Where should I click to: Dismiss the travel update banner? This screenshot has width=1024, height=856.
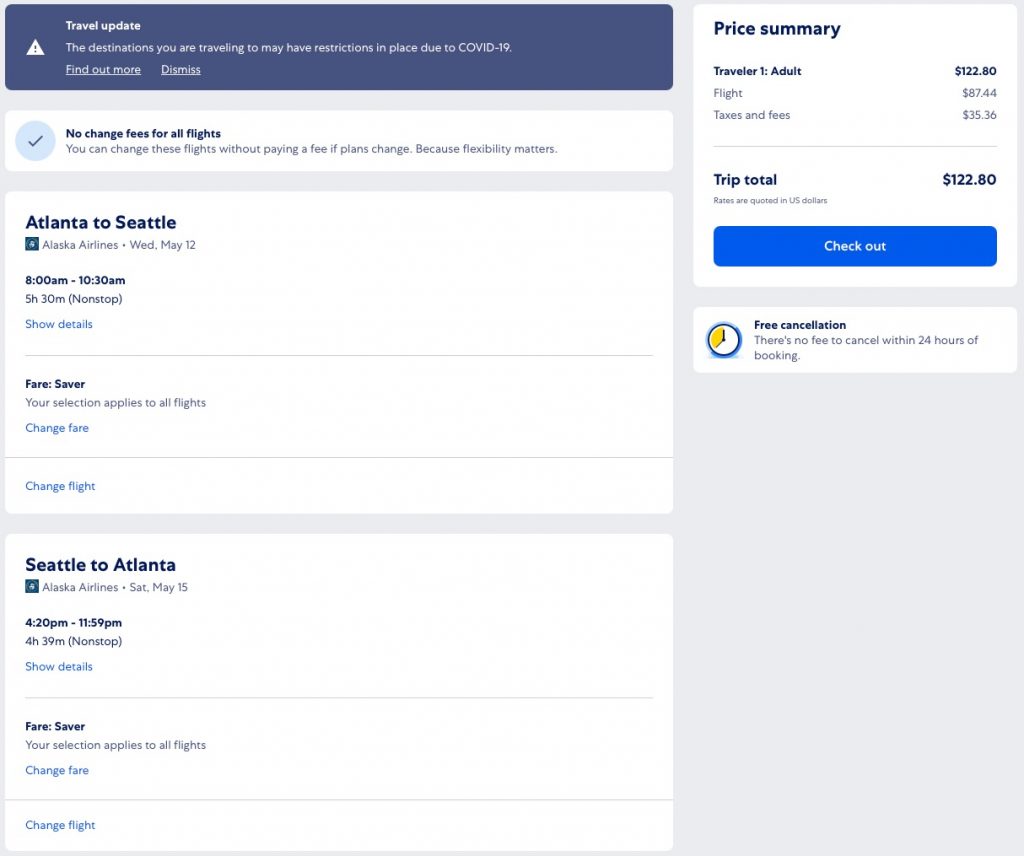point(181,70)
